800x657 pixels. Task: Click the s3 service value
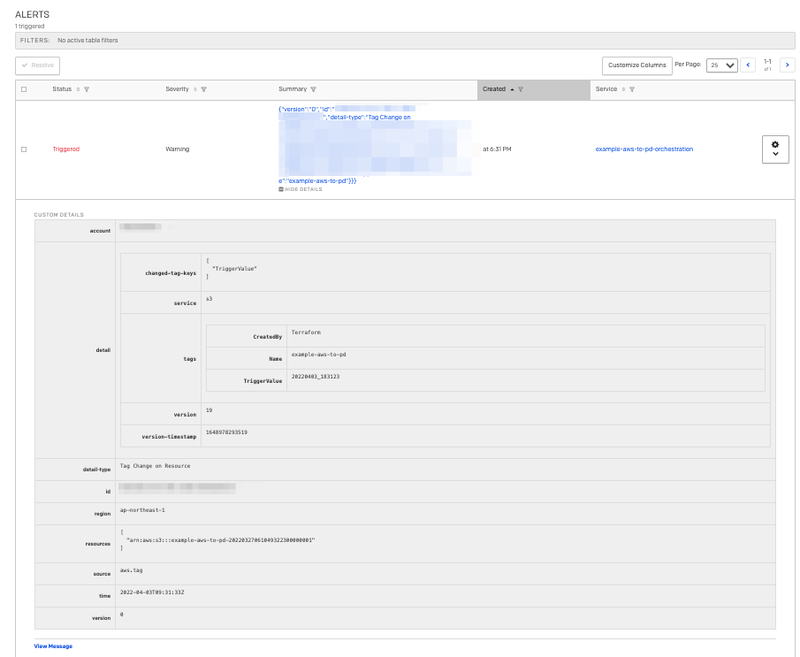209,299
